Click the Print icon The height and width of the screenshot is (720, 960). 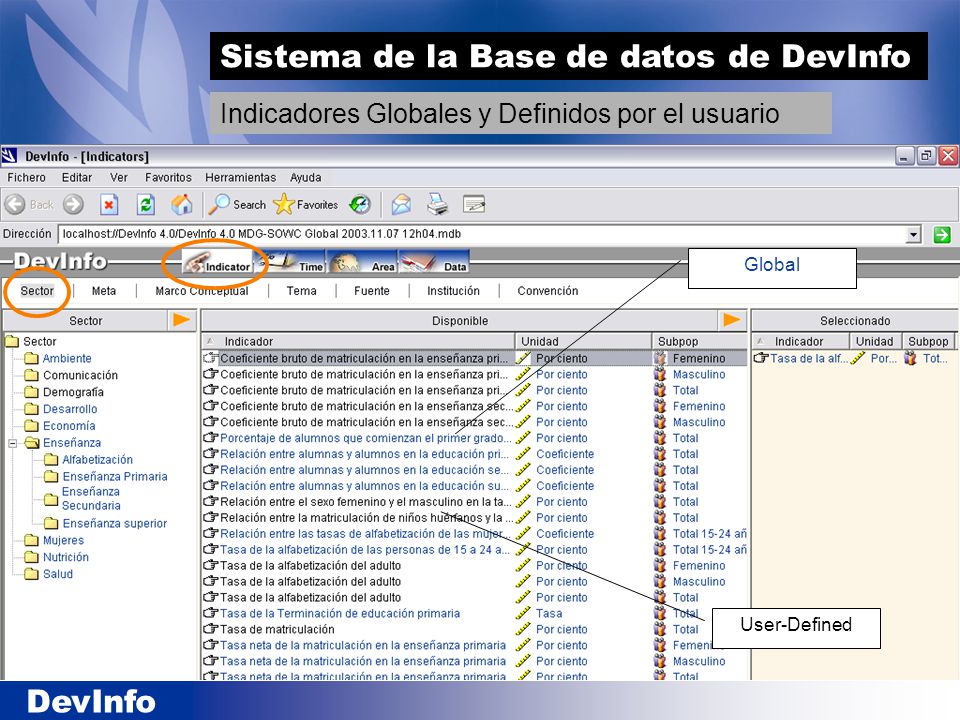(437, 204)
